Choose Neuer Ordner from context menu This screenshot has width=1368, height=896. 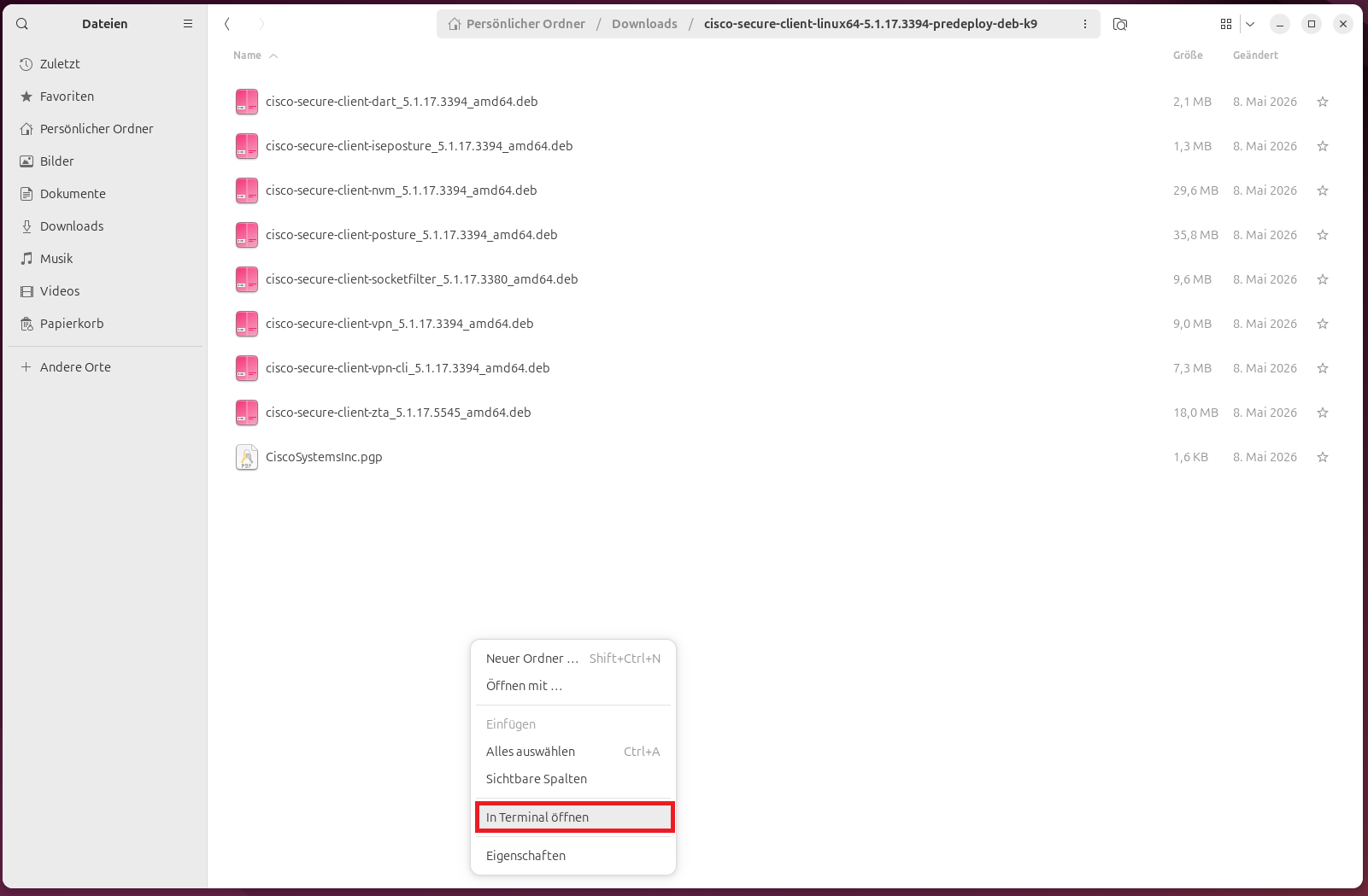(x=573, y=659)
